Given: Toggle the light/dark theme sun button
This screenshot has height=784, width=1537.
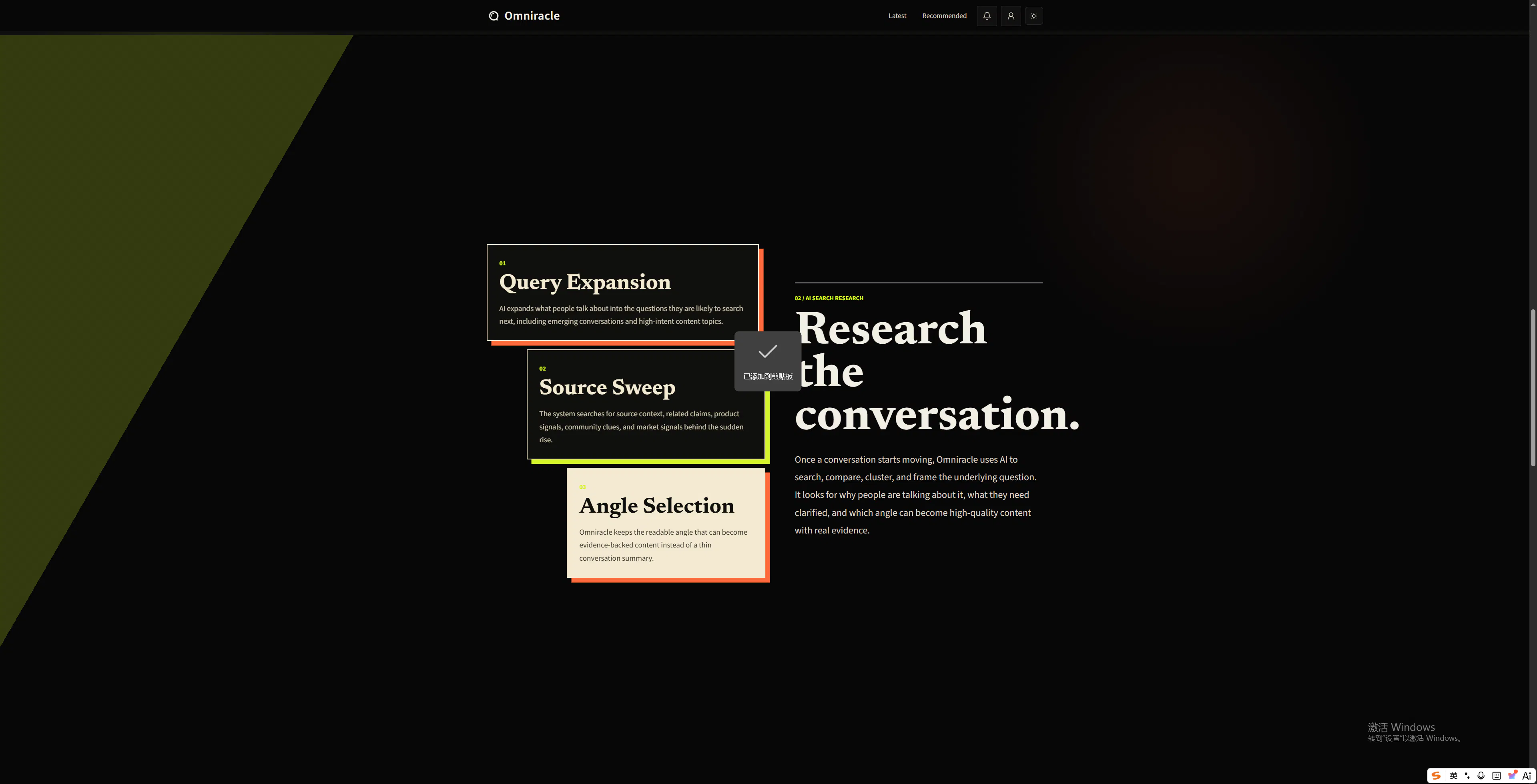Looking at the screenshot, I should click(1034, 16).
